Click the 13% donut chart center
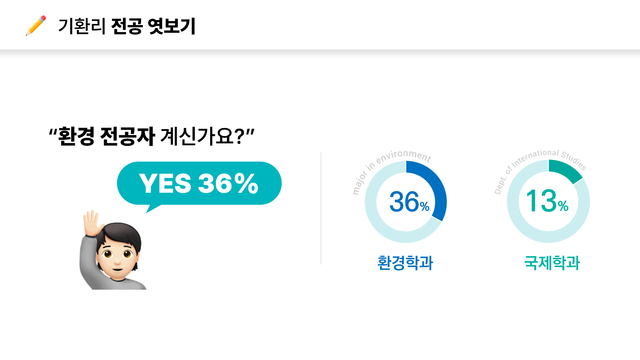This screenshot has width=640, height=360. tap(548, 201)
